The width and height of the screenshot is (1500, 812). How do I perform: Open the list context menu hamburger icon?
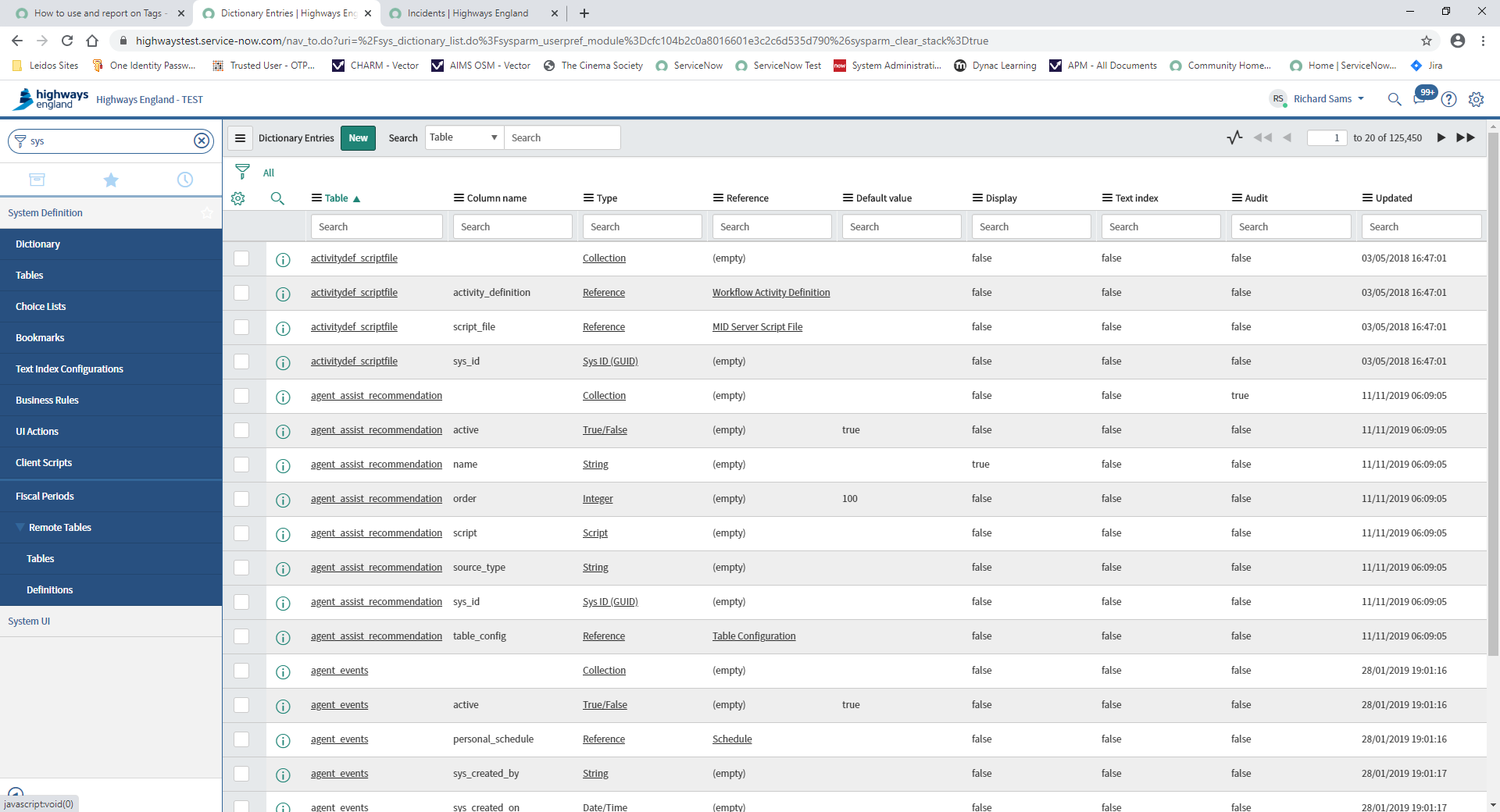[x=240, y=137]
